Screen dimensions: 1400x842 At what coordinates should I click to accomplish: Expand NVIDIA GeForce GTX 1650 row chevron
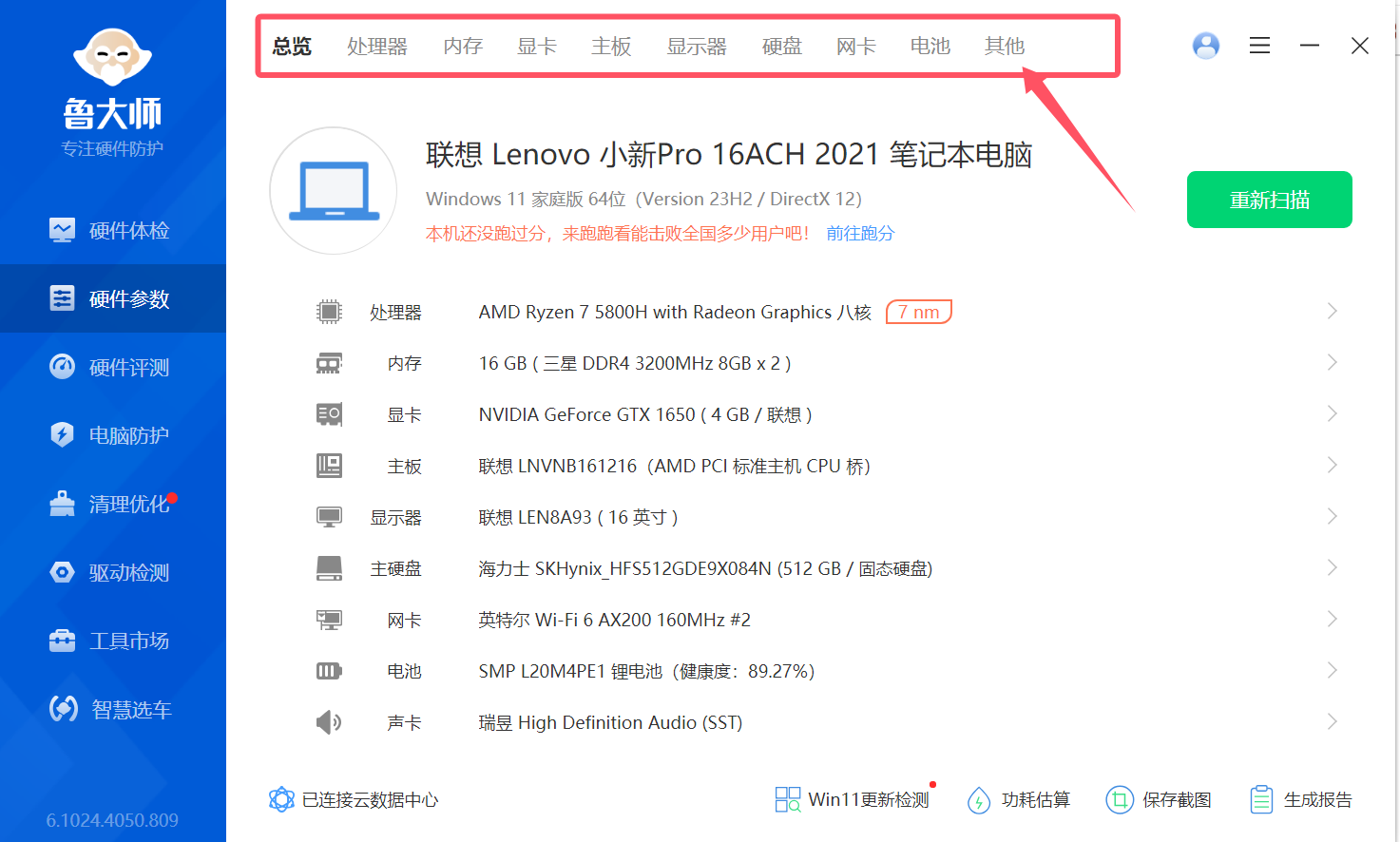point(1333,413)
